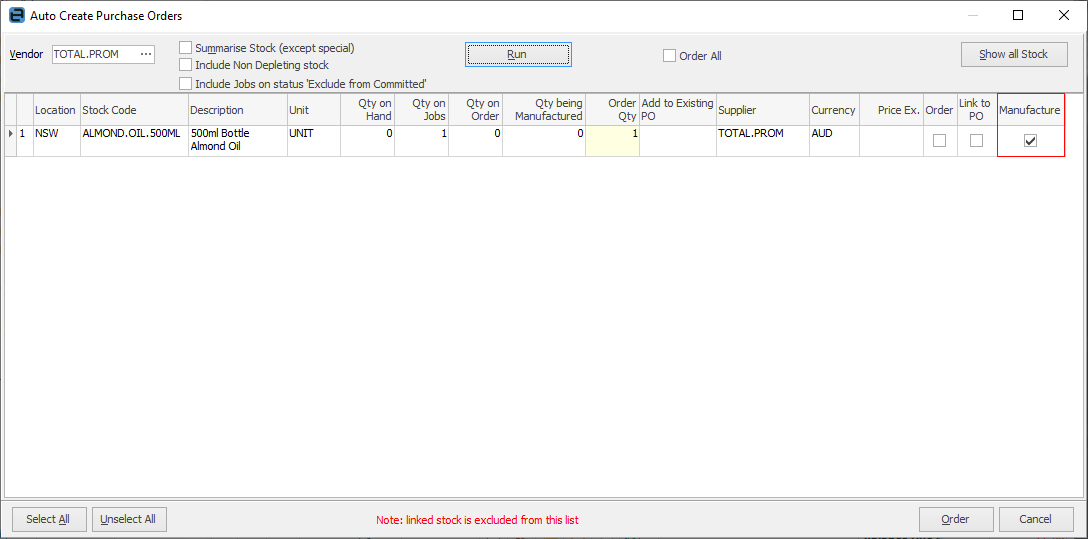Click the Select All button
Screen dimensions: 1088x539
pos(48,519)
